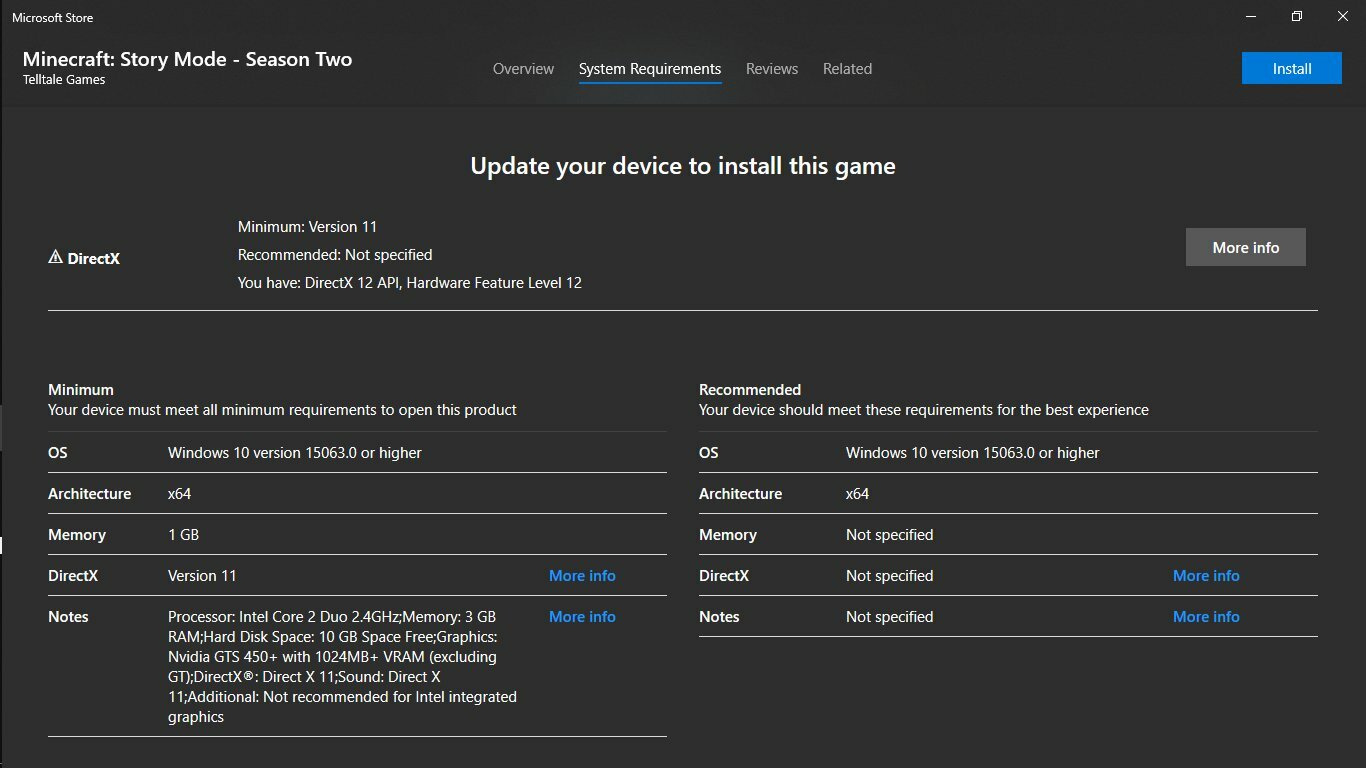Click the bold DirectX label beside the warning icon
The width and height of the screenshot is (1366, 768).
pyautogui.click(x=93, y=258)
